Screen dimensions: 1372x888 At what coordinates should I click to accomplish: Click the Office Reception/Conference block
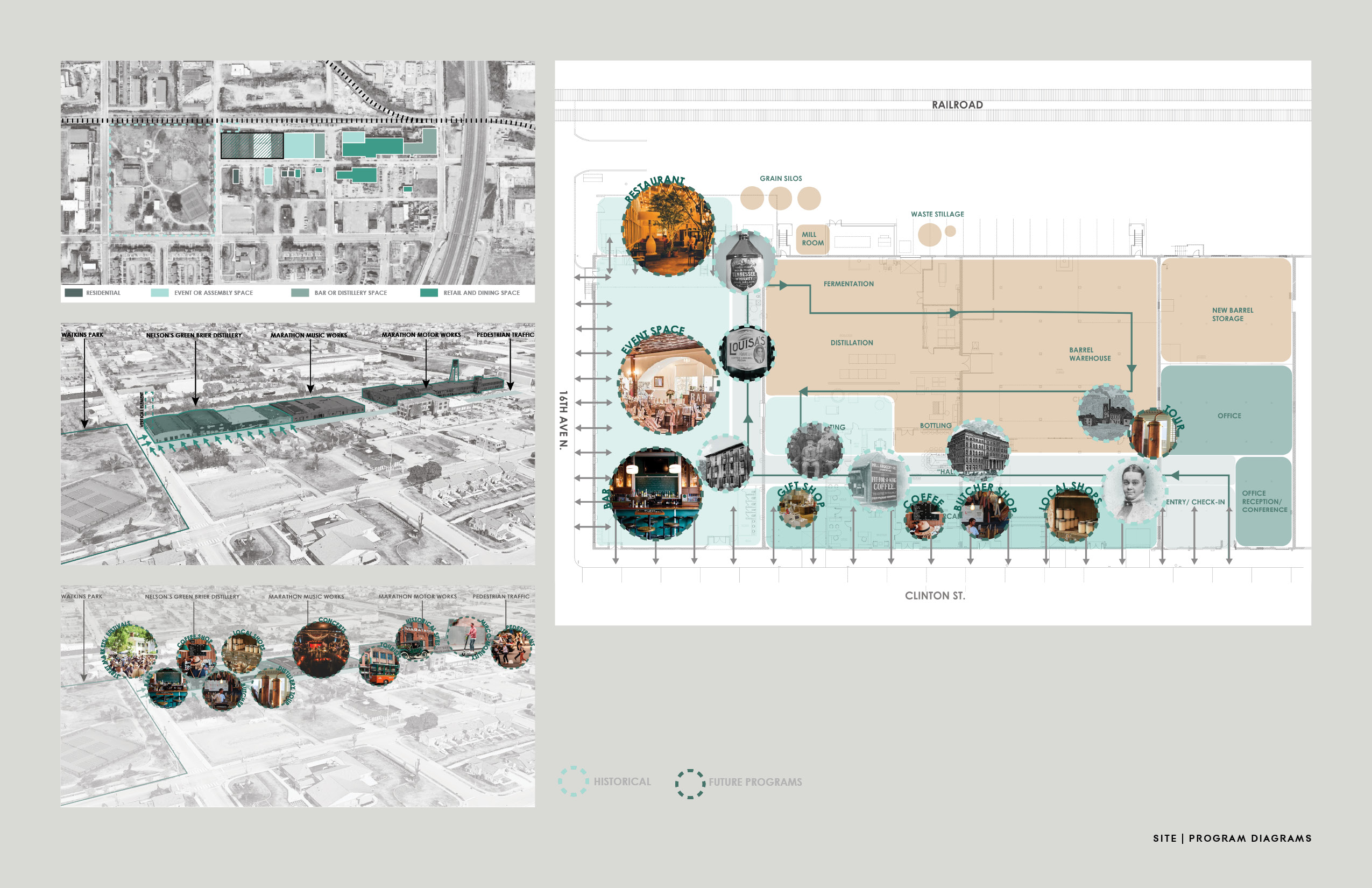pyautogui.click(x=1264, y=502)
